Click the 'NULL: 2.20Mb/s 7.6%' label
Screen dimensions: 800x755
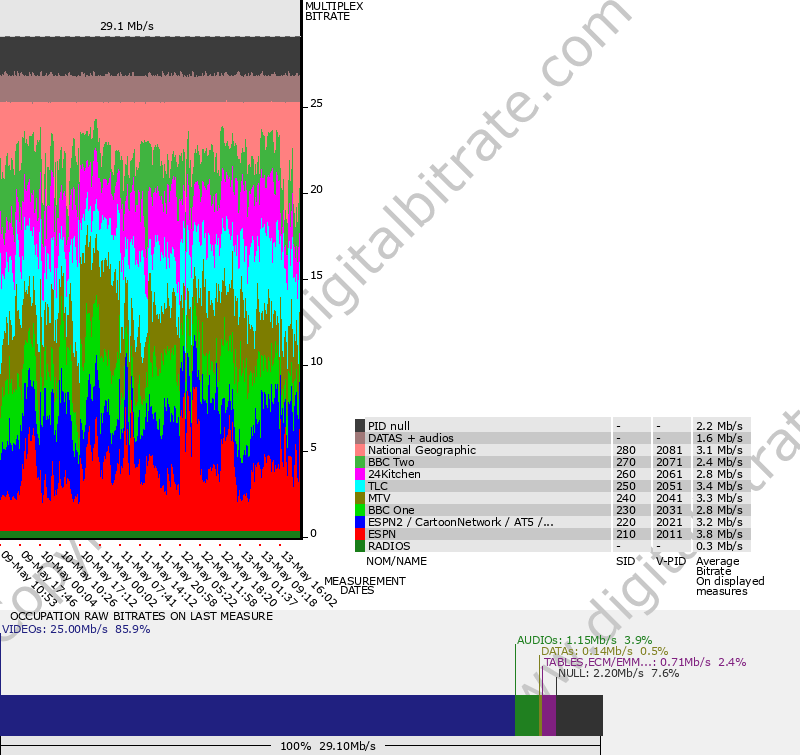(618, 673)
